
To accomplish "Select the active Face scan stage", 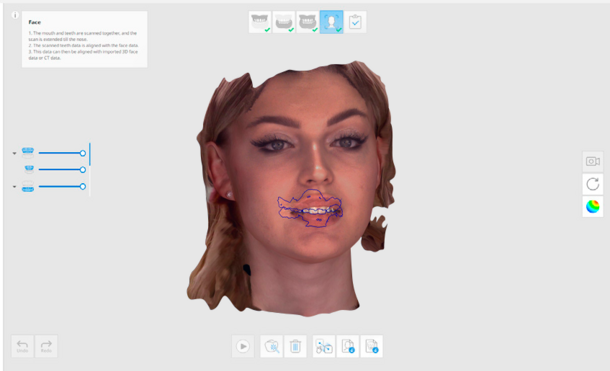I will (331, 22).
